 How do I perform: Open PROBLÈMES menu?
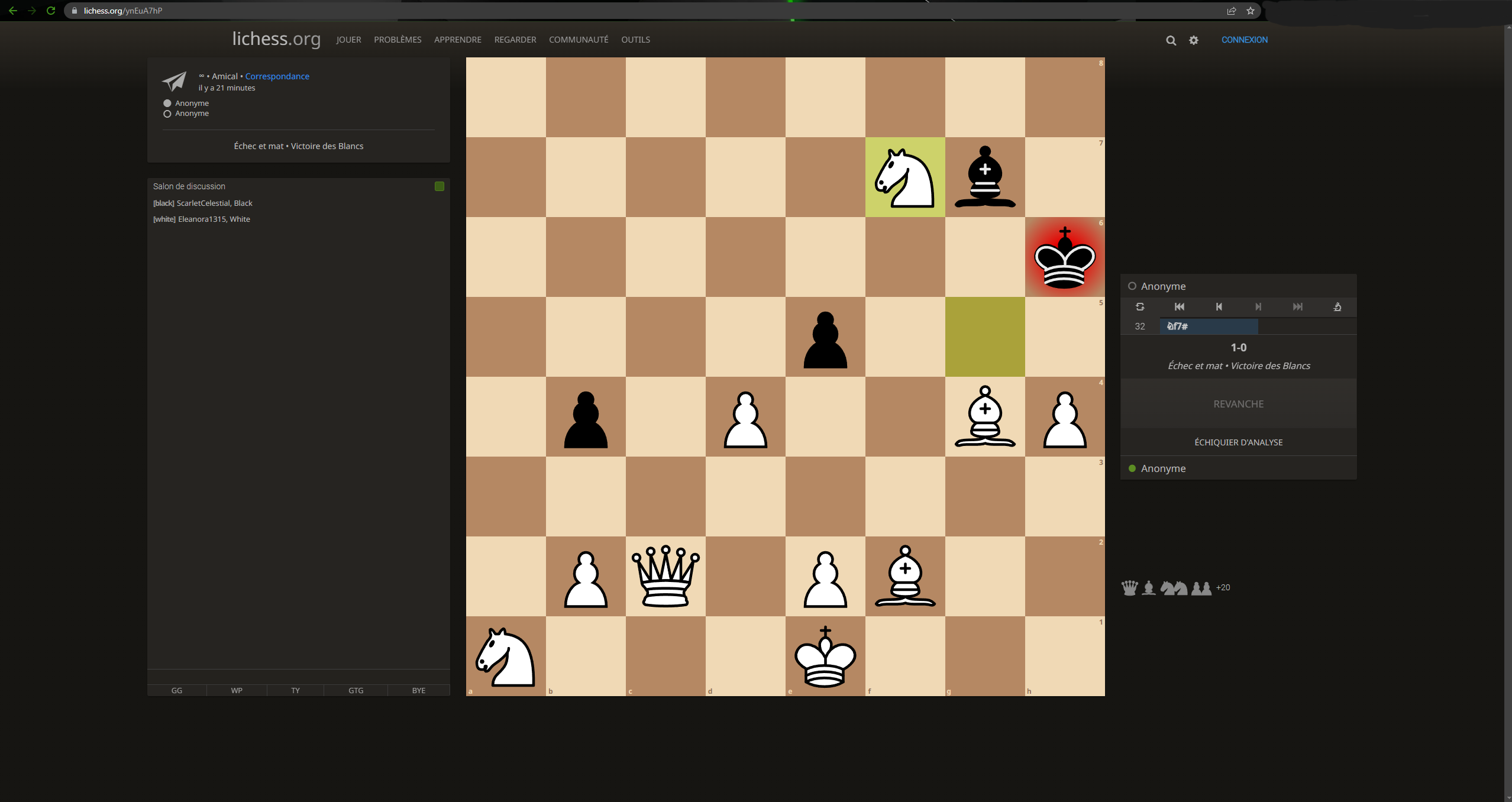tap(398, 40)
